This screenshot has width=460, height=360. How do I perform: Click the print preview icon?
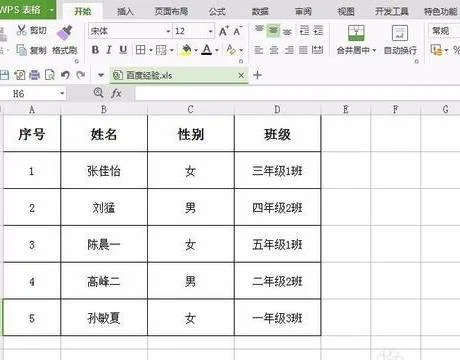pos(50,75)
